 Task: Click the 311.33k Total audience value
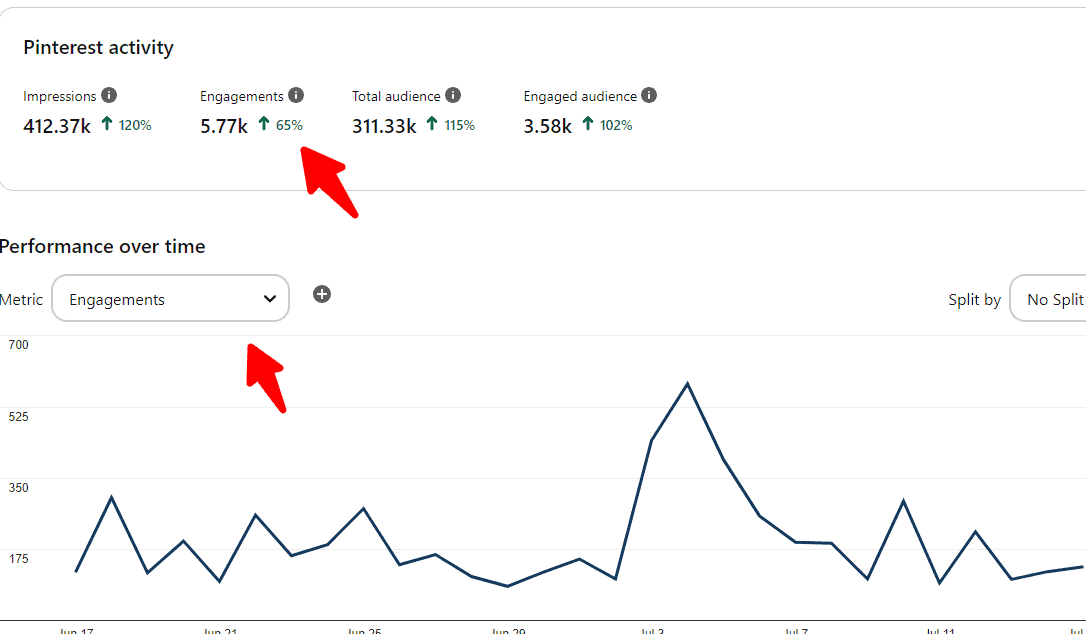point(384,126)
